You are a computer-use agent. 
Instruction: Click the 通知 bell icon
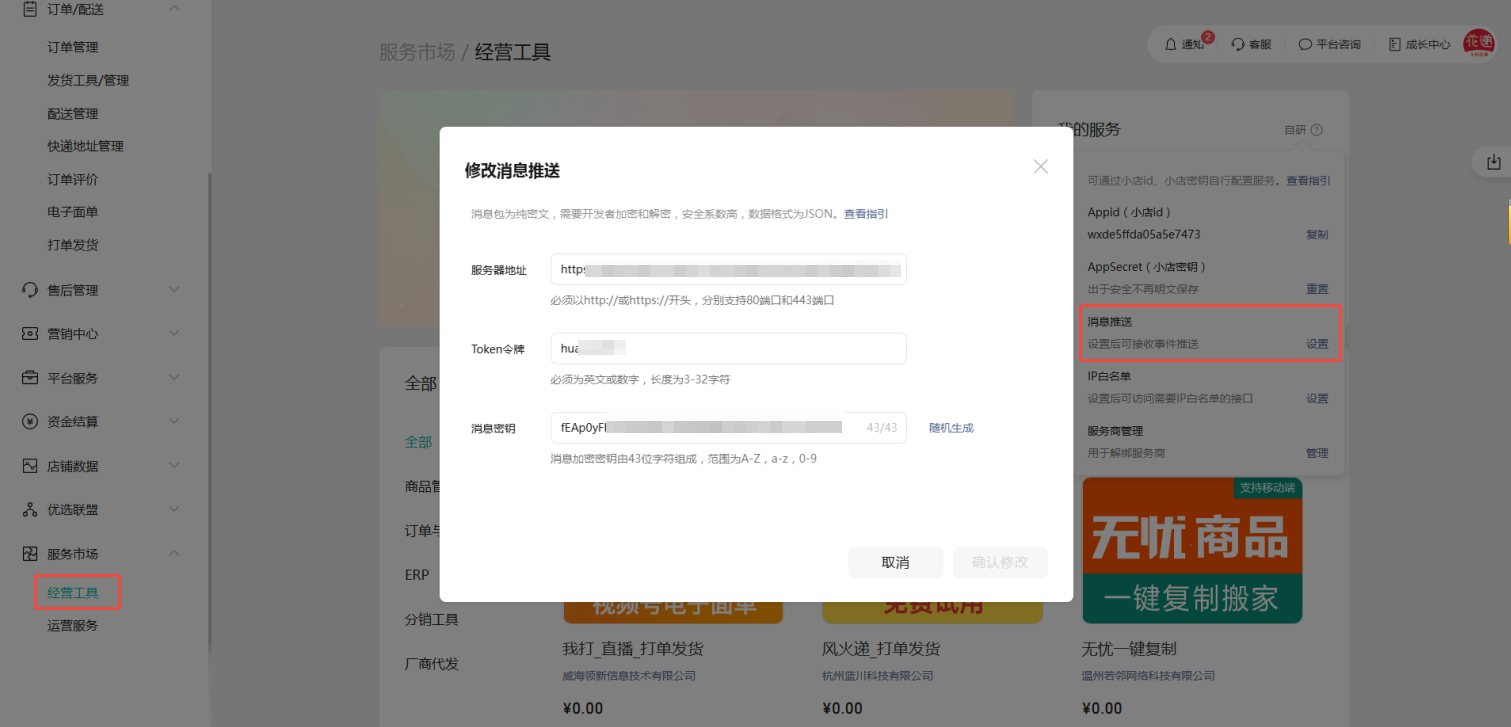[1171, 44]
